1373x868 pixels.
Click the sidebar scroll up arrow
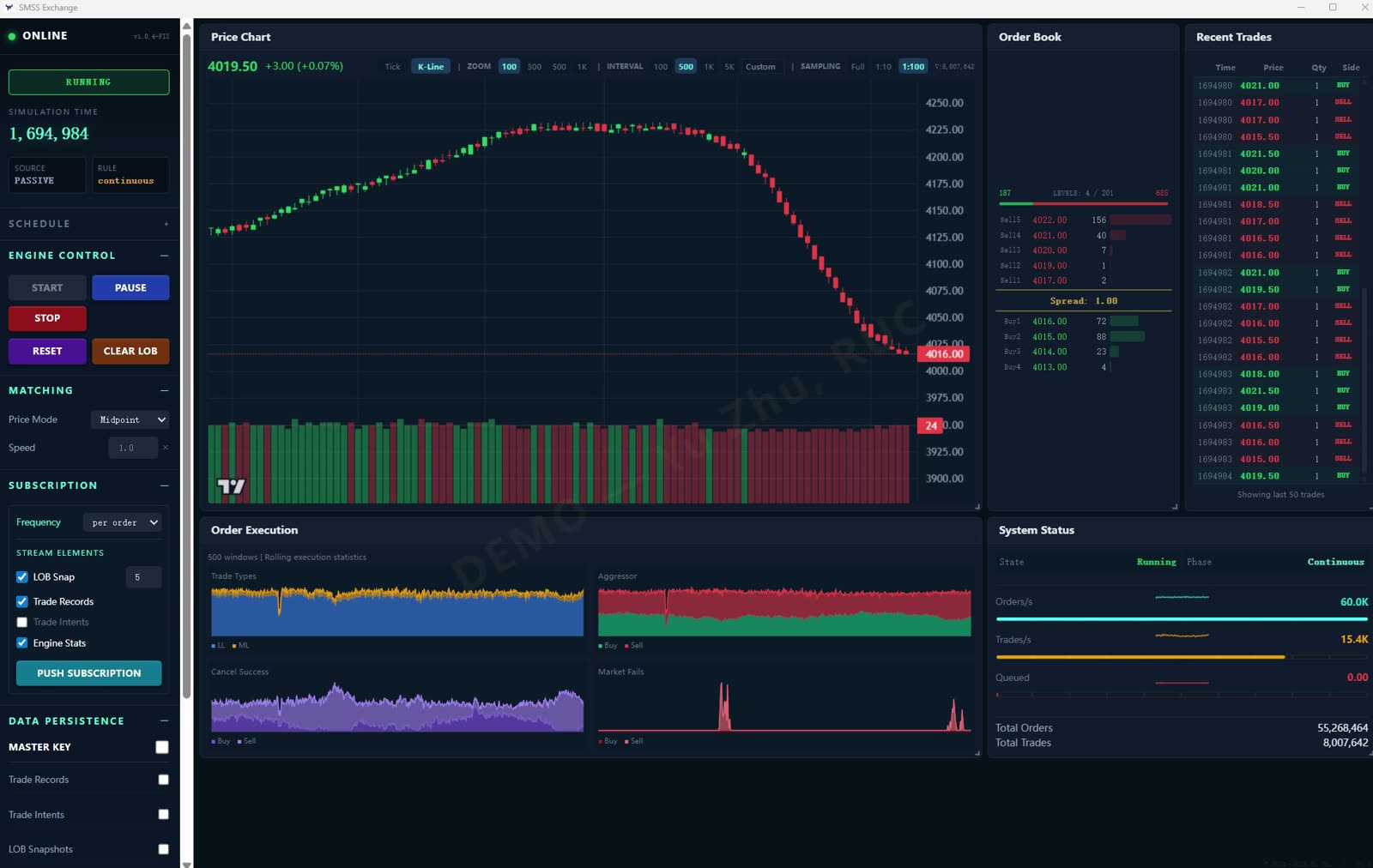coord(186,26)
